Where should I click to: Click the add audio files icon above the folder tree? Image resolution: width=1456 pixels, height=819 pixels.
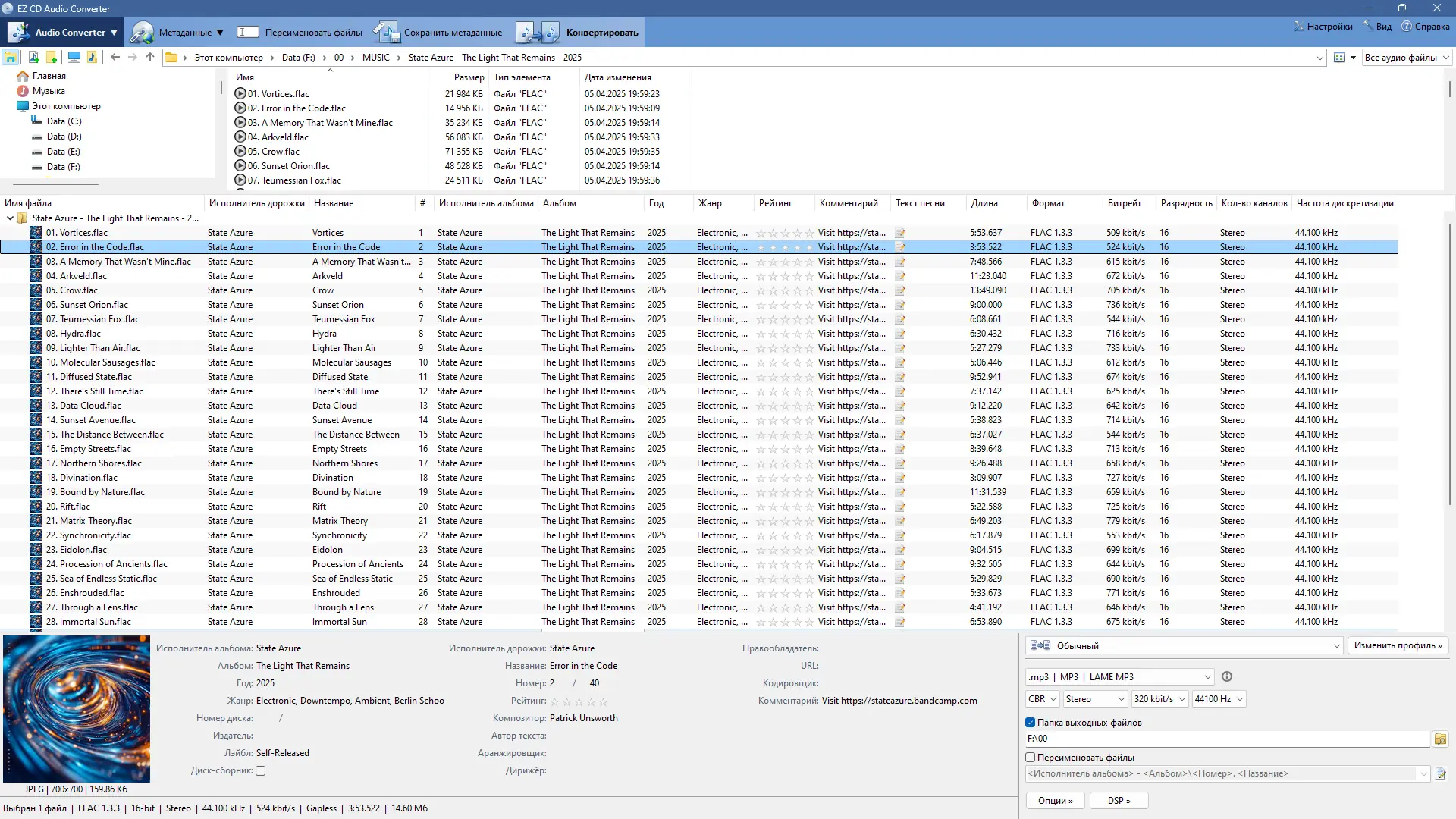34,58
